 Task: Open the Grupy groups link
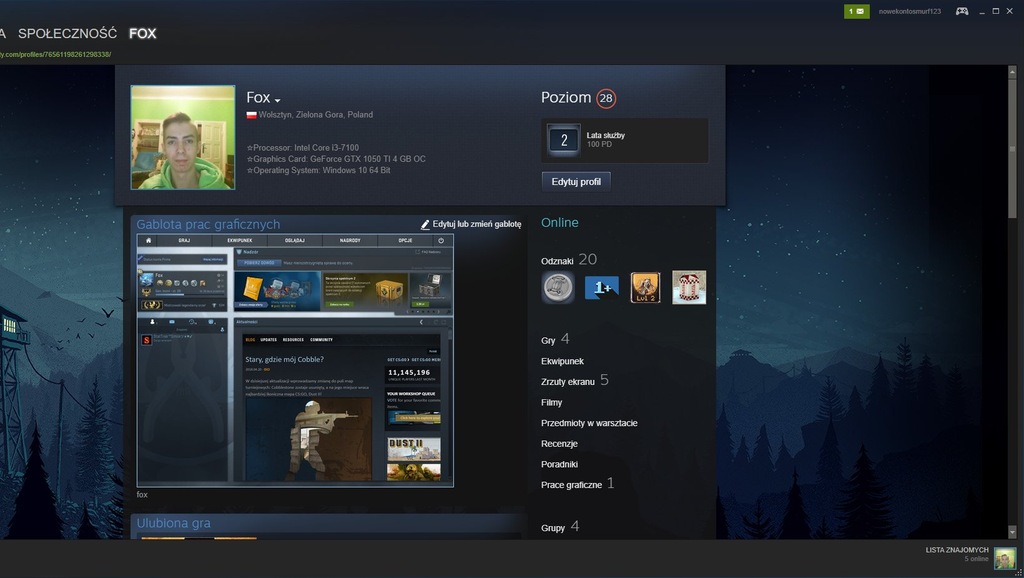pyautogui.click(x=552, y=528)
